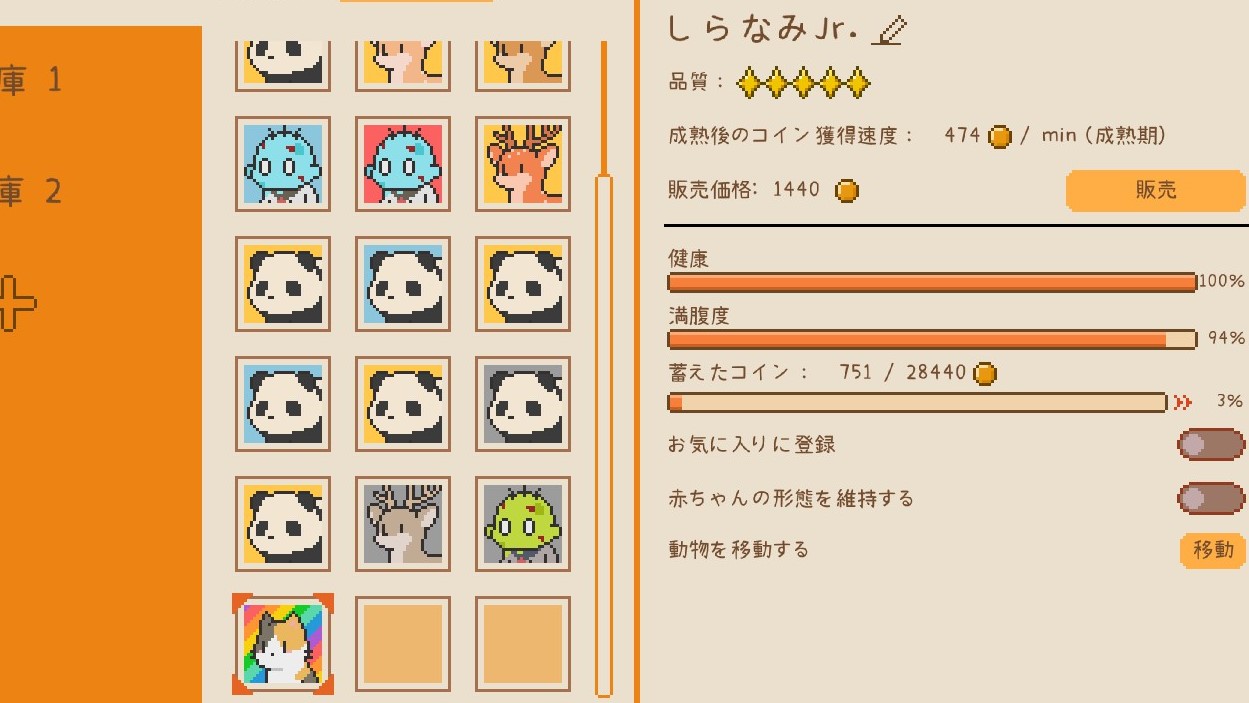Select the orange deer on yellow background
Image resolution: width=1249 pixels, height=703 pixels.
(523, 164)
